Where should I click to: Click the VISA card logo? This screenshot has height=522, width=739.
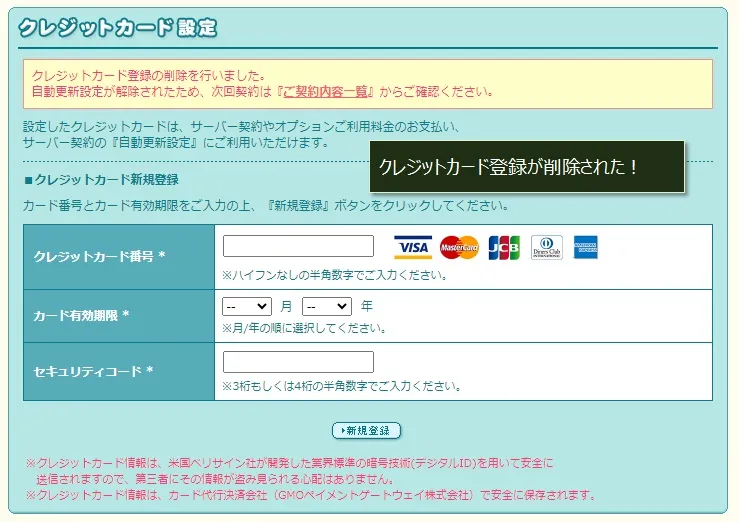tap(413, 247)
